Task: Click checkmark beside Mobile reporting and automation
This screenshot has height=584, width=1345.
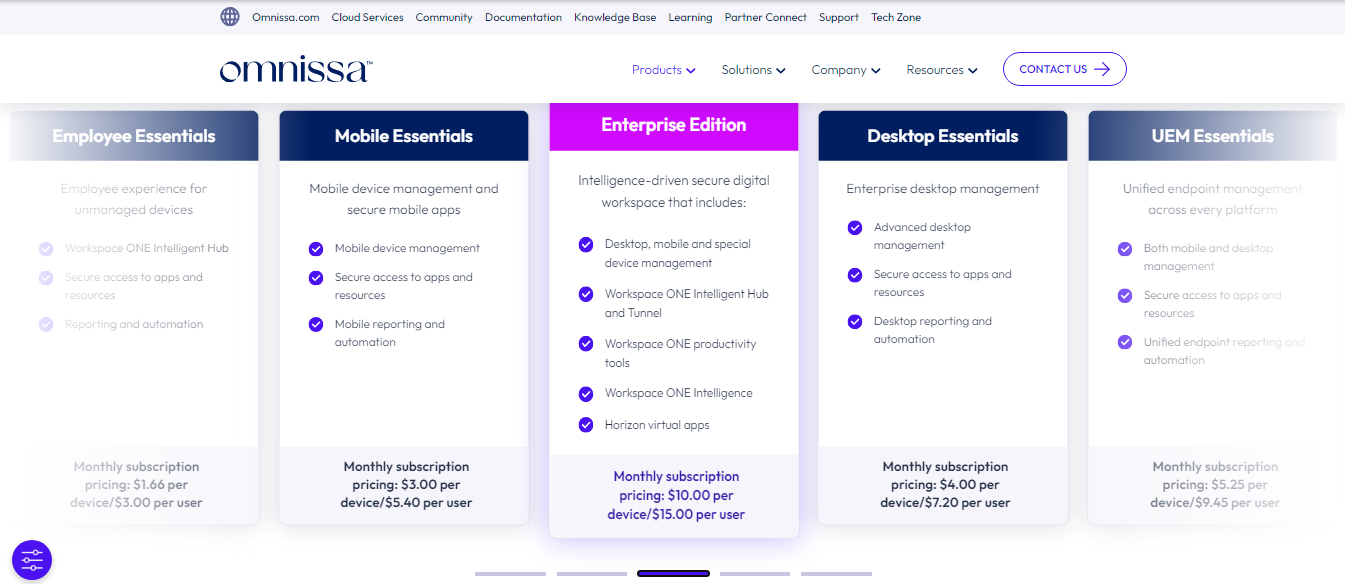Action: tap(316, 325)
